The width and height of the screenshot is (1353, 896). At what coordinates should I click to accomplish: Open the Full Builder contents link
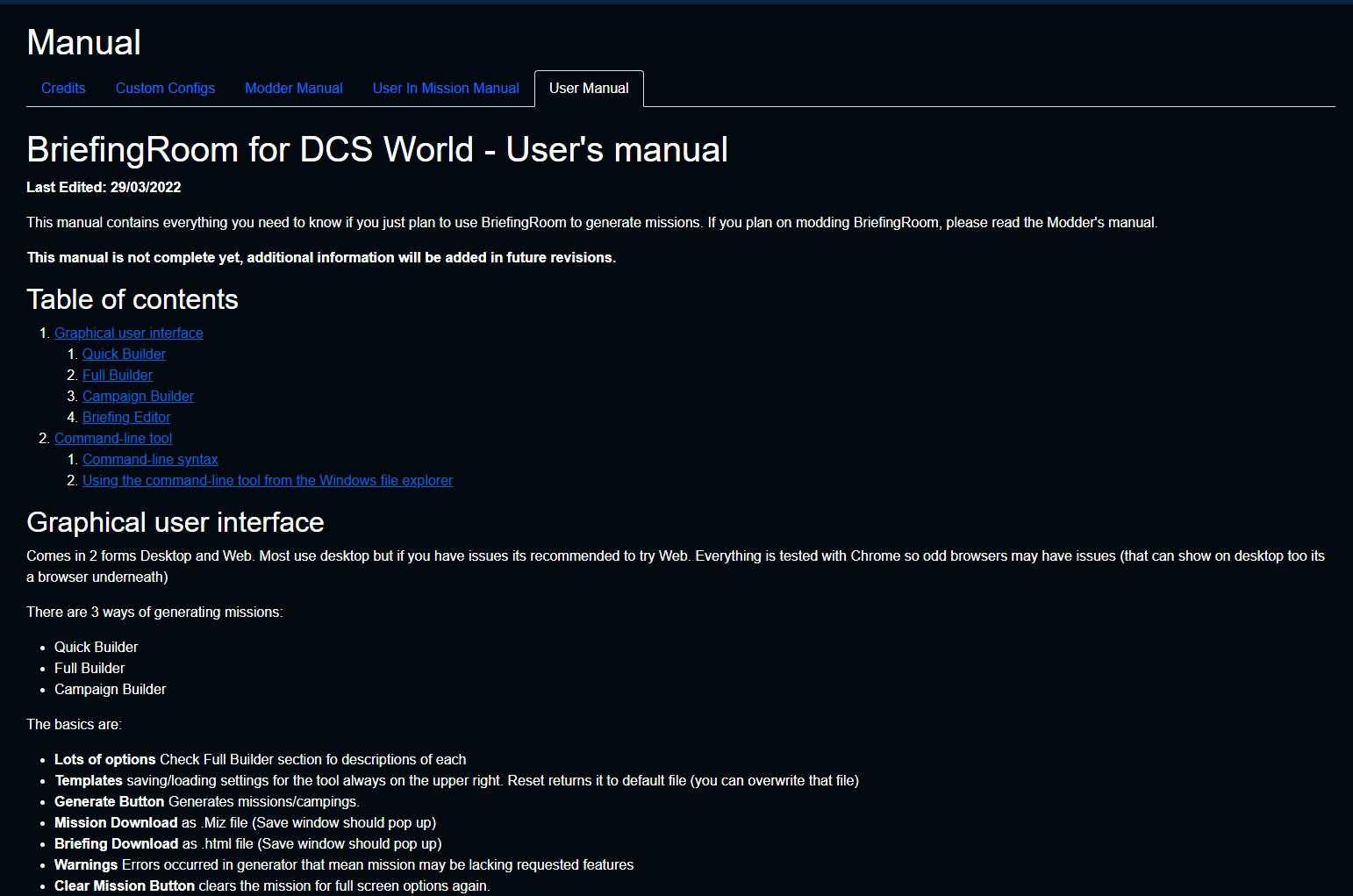pyautogui.click(x=117, y=376)
